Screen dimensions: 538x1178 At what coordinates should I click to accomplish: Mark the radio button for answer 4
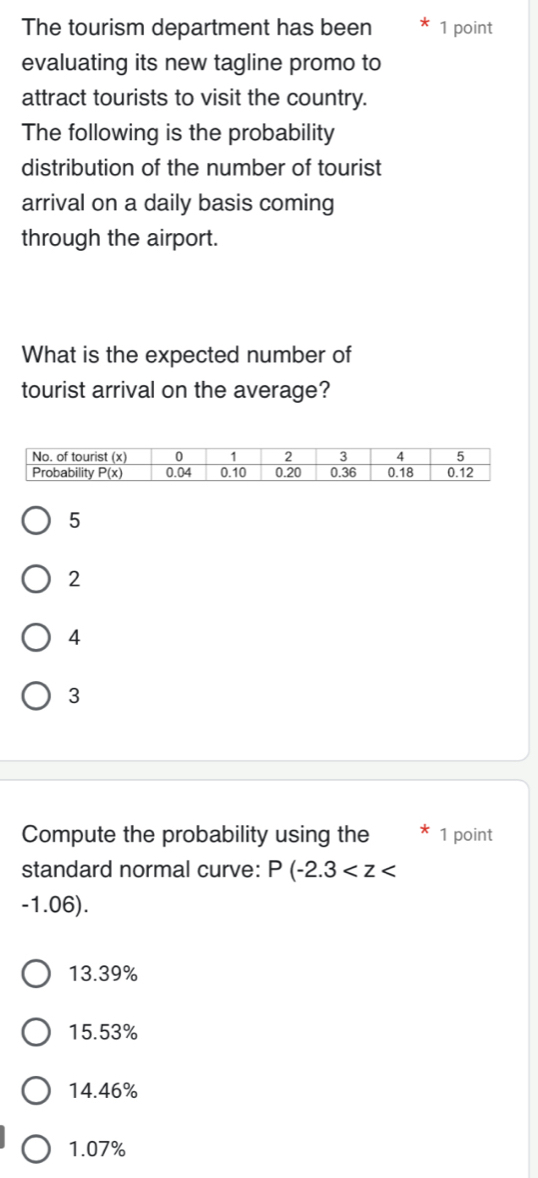point(38,637)
